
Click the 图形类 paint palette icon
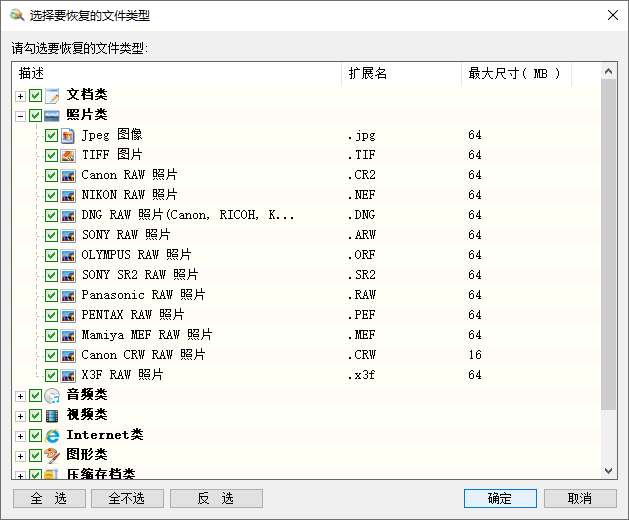coord(52,455)
